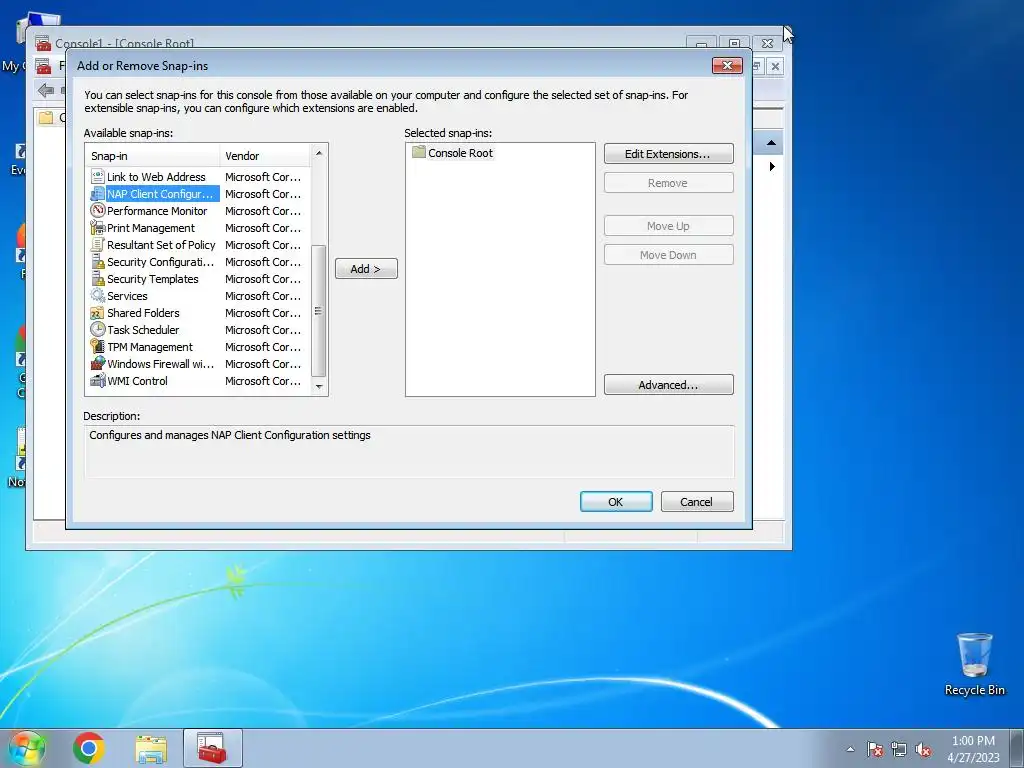Image resolution: width=1024 pixels, height=768 pixels.
Task: Click the Shared Folders icon
Action: 97,313
